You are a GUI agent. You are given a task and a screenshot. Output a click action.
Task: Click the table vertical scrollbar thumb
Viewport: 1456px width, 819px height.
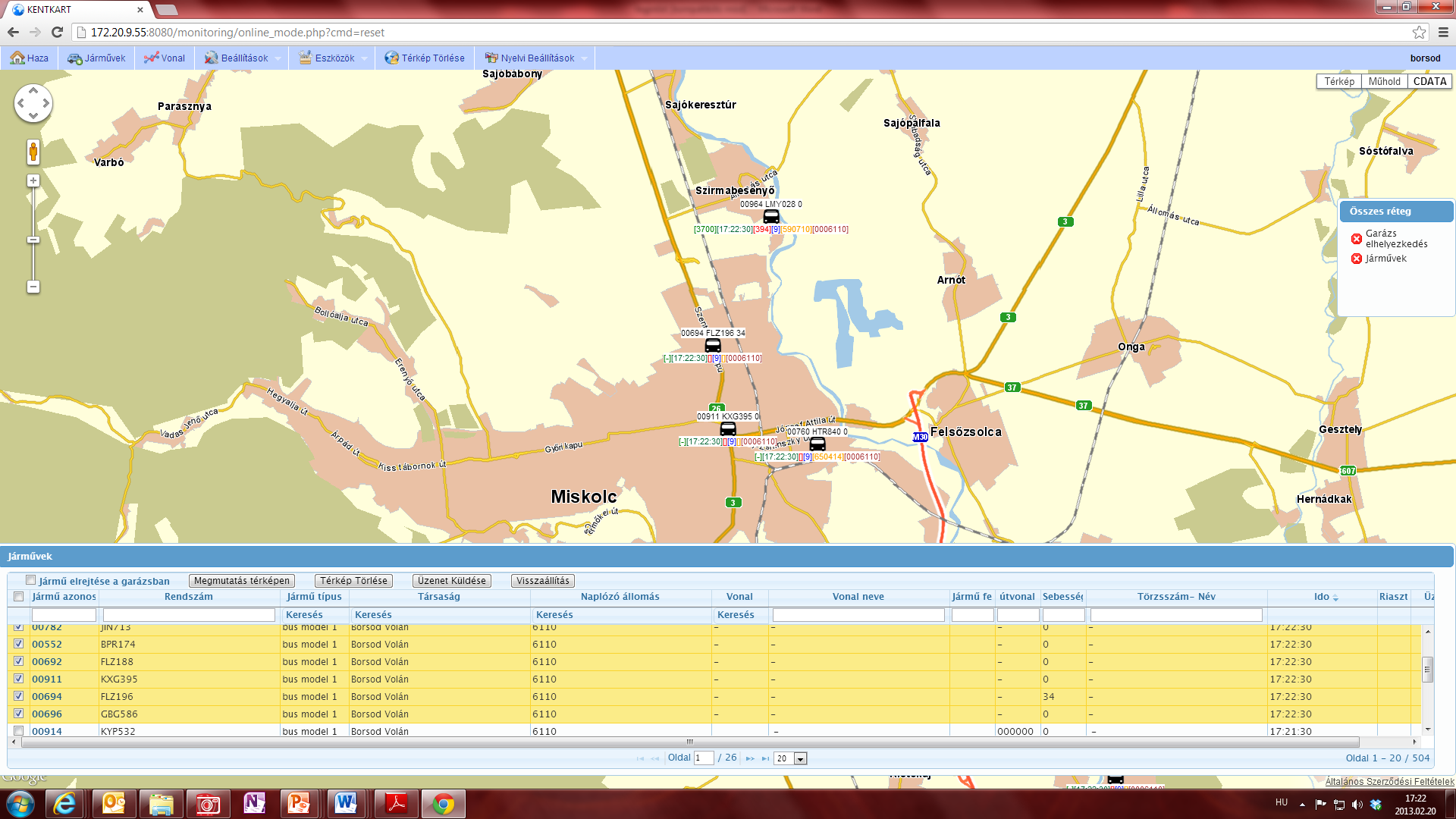[1428, 670]
